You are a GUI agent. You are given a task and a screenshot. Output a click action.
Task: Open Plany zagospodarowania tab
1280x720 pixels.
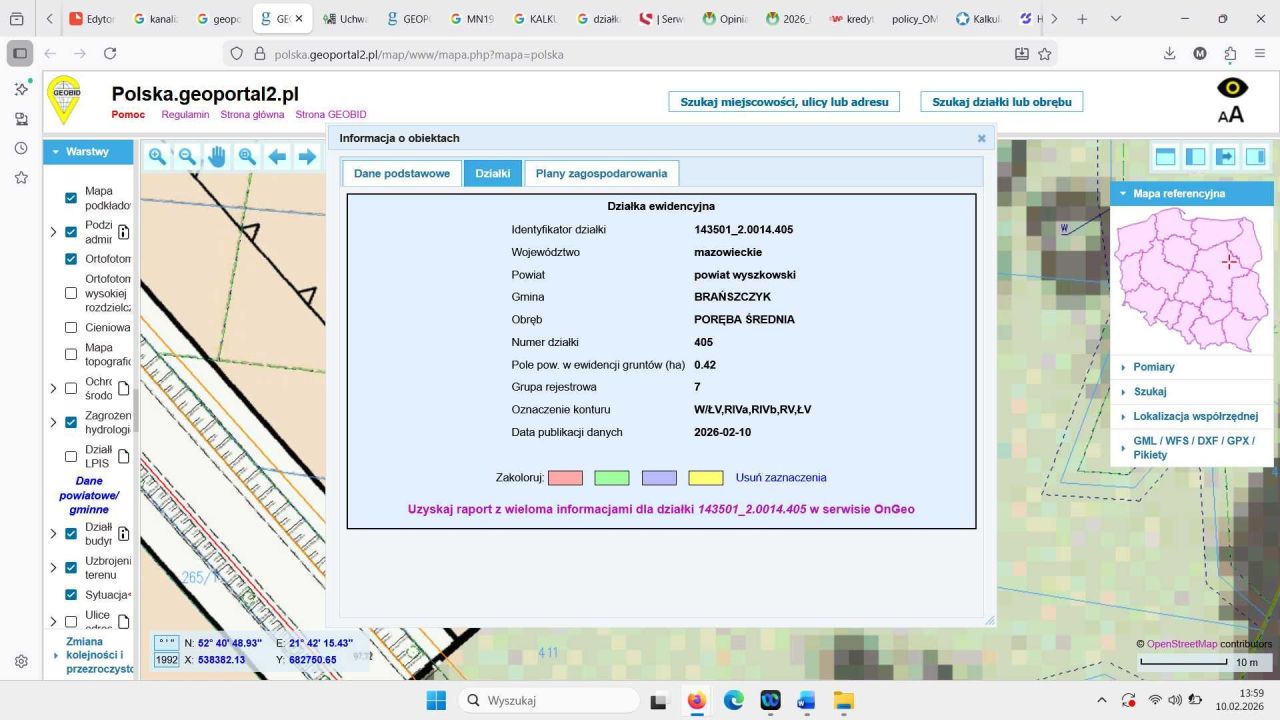601,173
